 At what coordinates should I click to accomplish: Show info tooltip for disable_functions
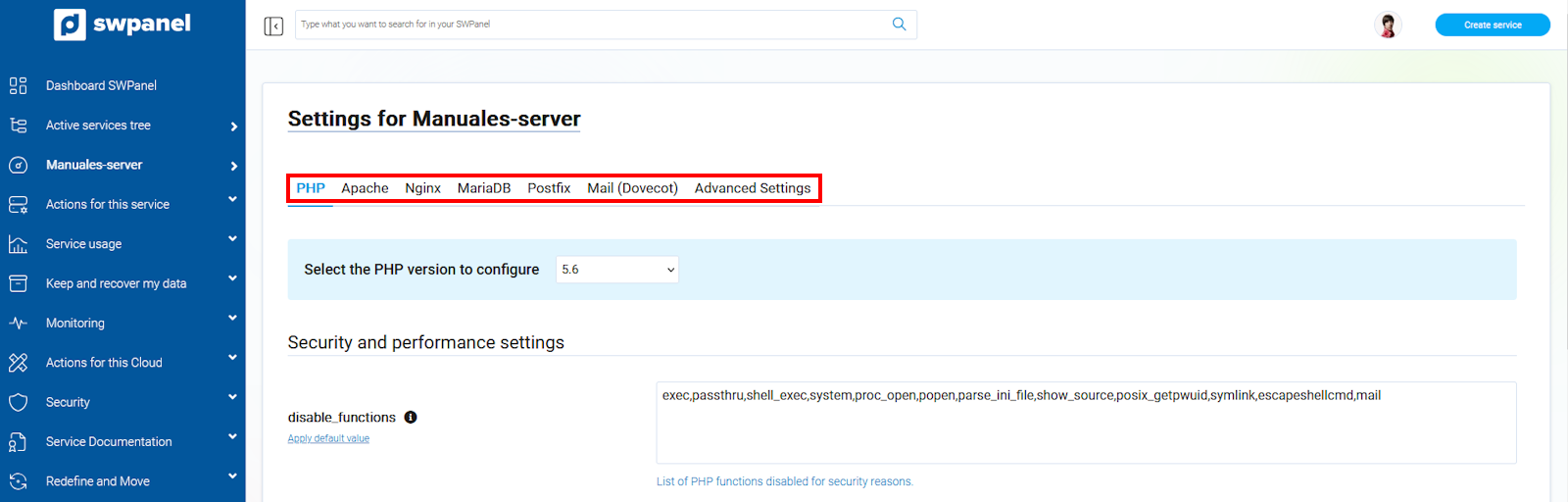(x=411, y=417)
